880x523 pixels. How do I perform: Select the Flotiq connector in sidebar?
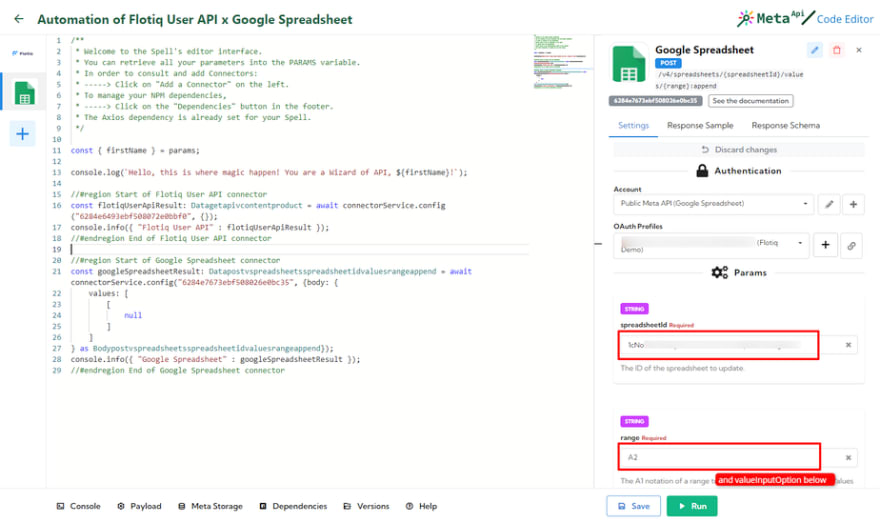click(22, 53)
